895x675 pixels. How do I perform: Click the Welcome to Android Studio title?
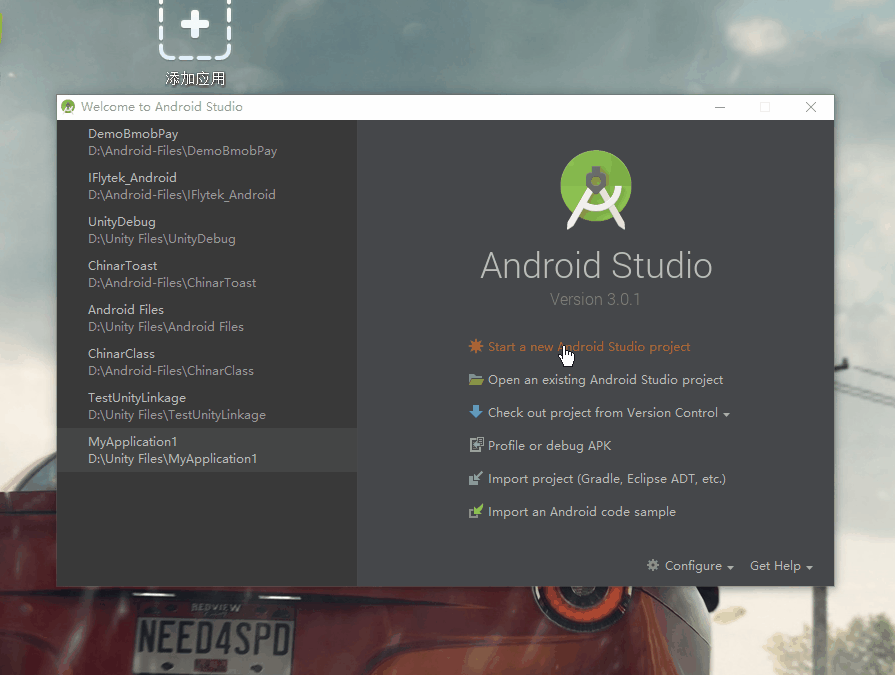[162, 107]
